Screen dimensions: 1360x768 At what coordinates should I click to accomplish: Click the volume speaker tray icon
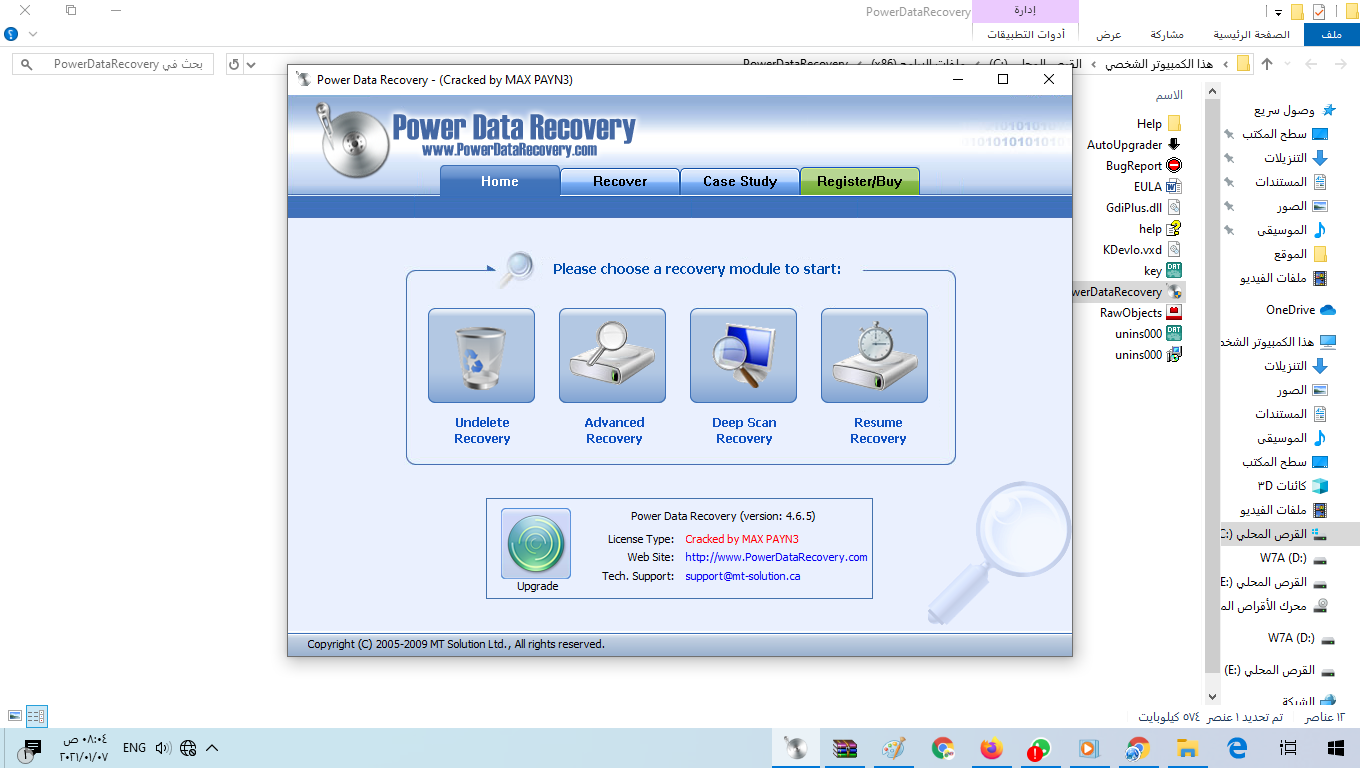coord(163,748)
